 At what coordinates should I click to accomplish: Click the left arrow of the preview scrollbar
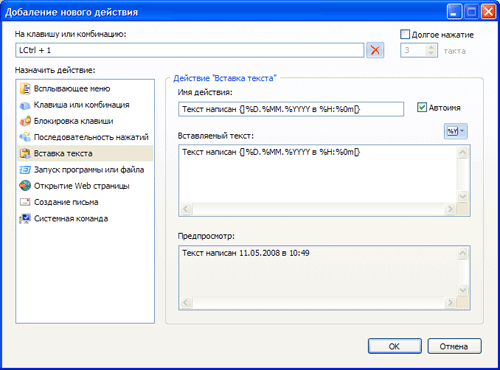click(x=186, y=303)
